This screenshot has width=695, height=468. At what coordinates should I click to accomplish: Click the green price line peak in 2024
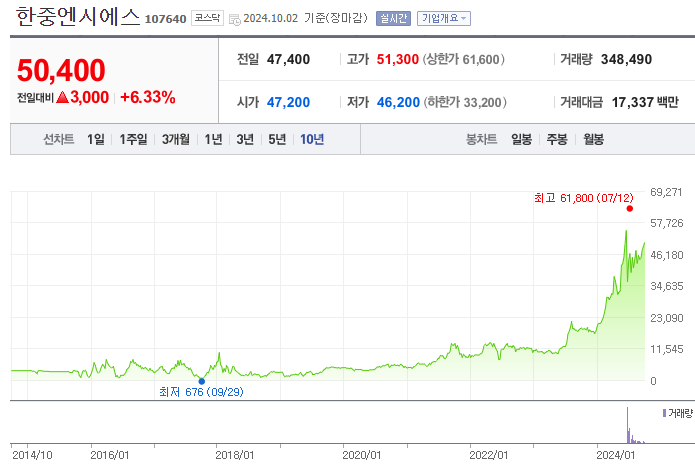[x=626, y=231]
